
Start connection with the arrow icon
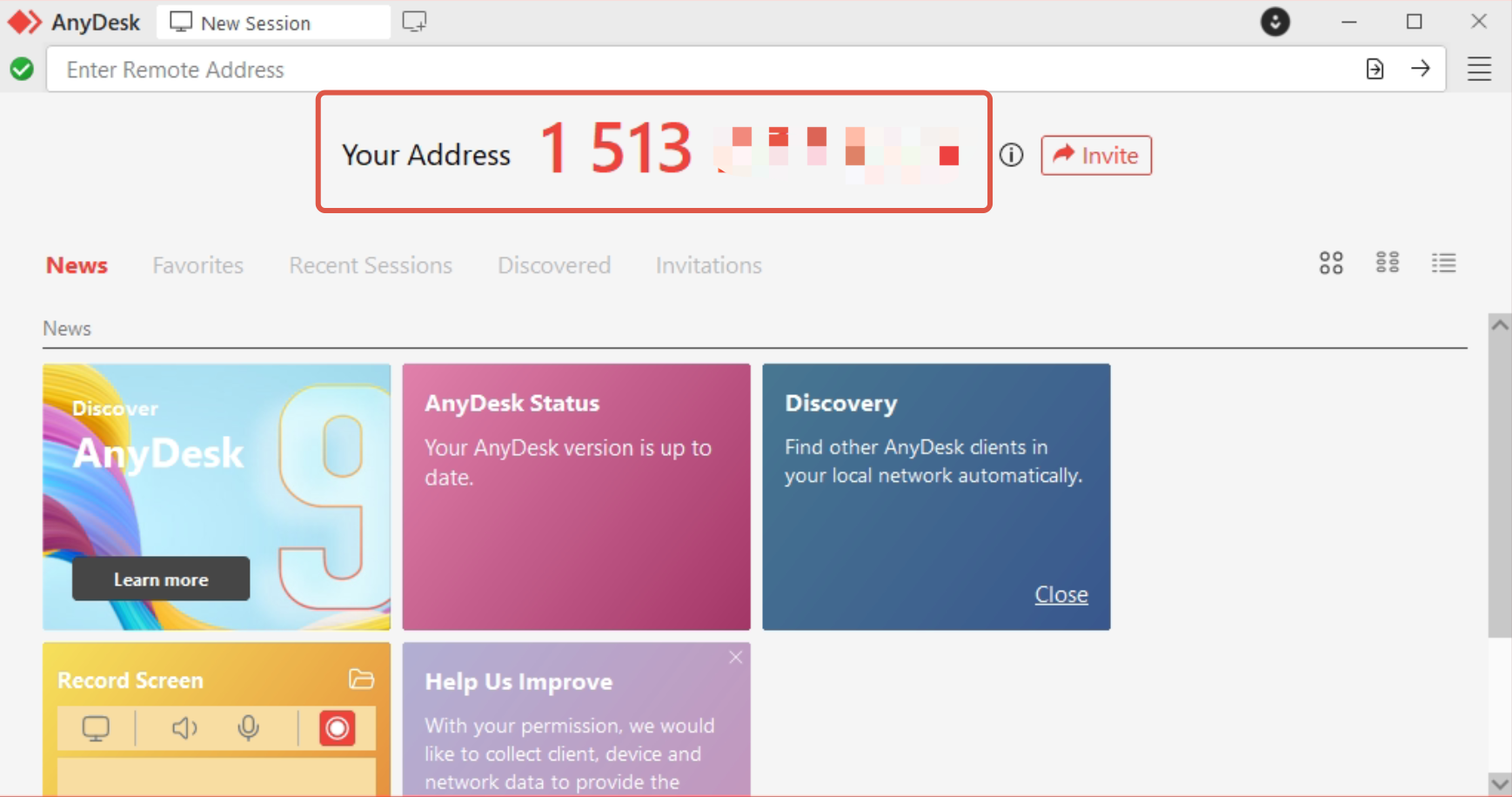click(x=1422, y=69)
